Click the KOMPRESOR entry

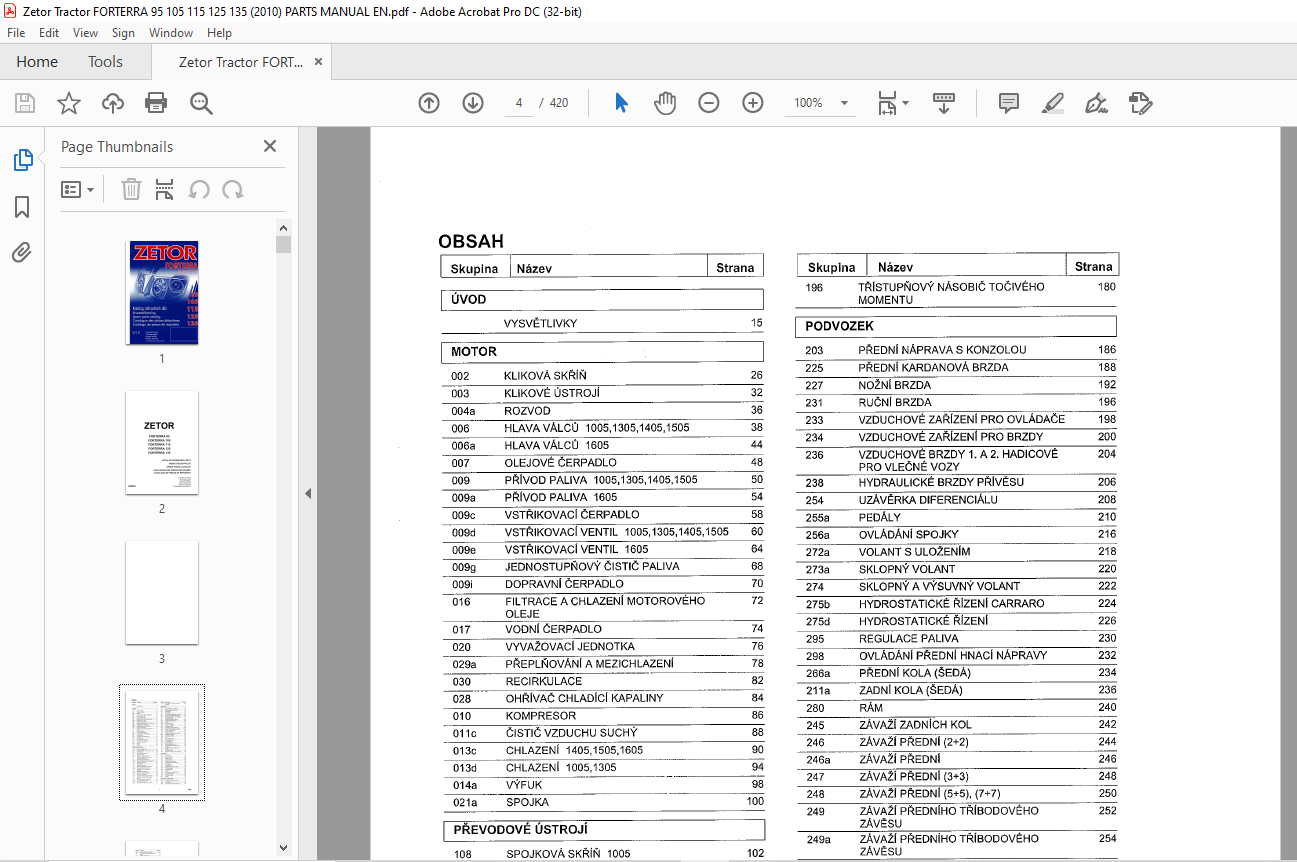tap(541, 716)
